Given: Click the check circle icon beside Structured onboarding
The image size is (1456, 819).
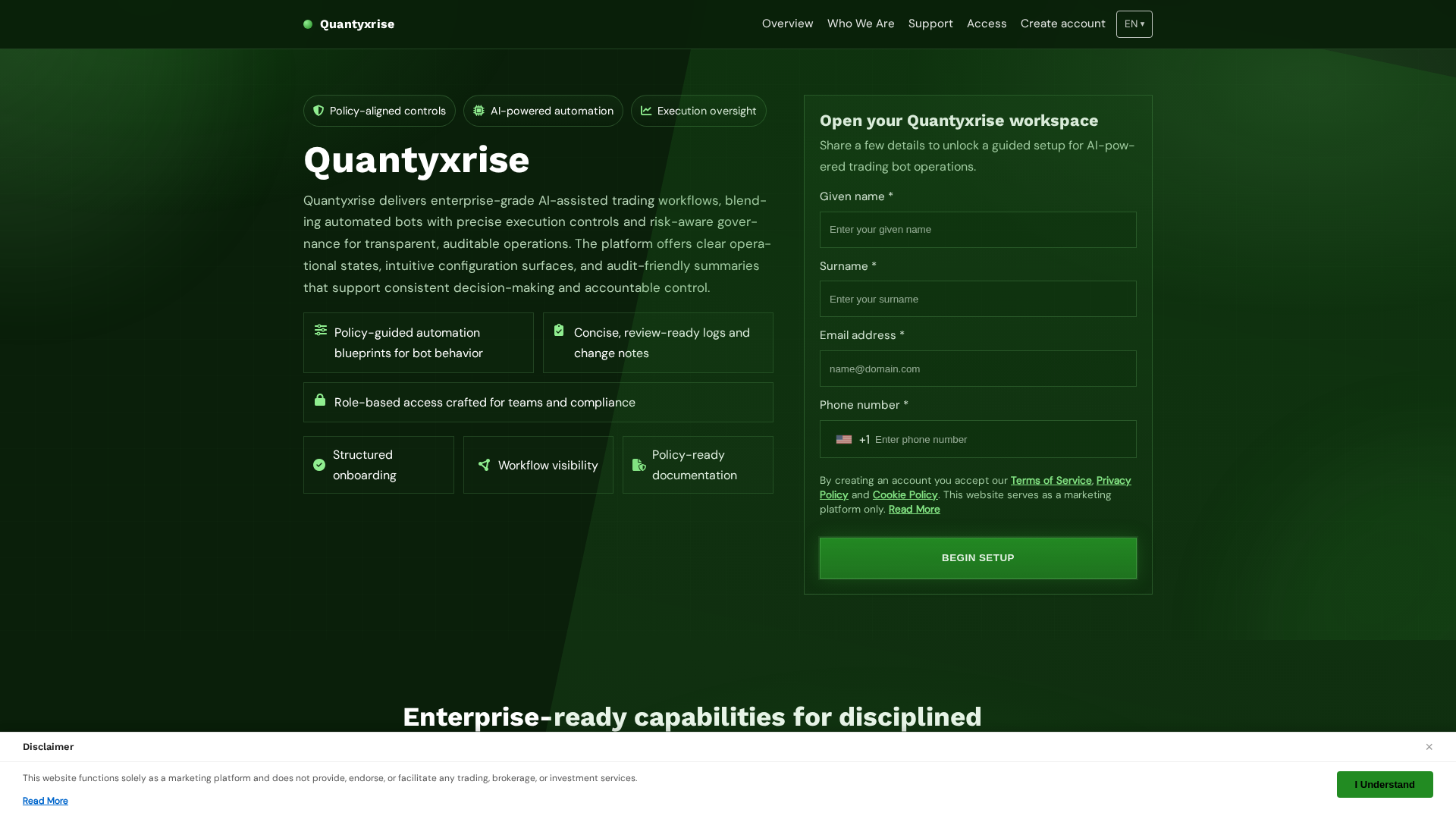Looking at the screenshot, I should (319, 465).
